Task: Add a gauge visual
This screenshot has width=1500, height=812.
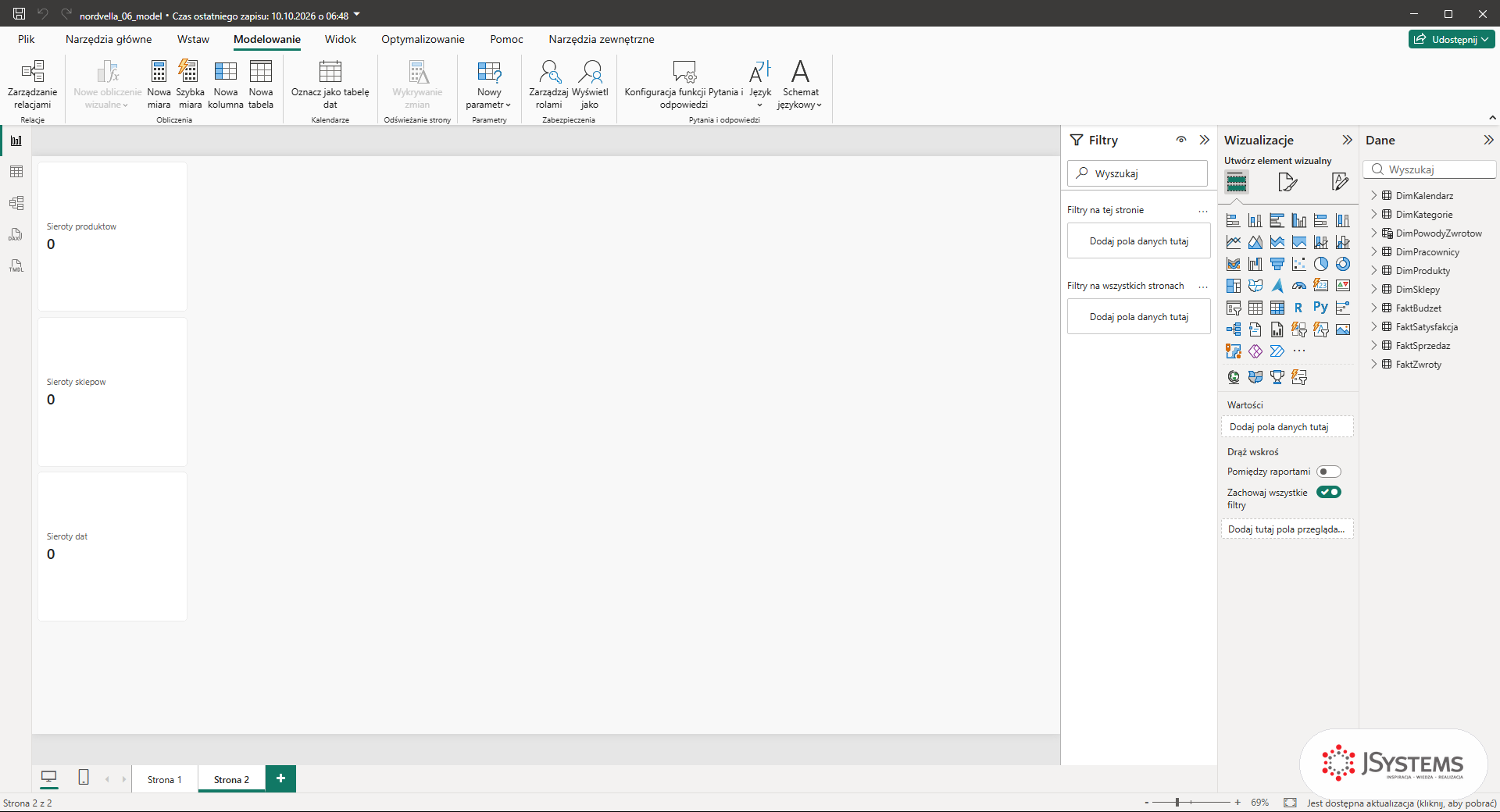Action: pos(1298,286)
